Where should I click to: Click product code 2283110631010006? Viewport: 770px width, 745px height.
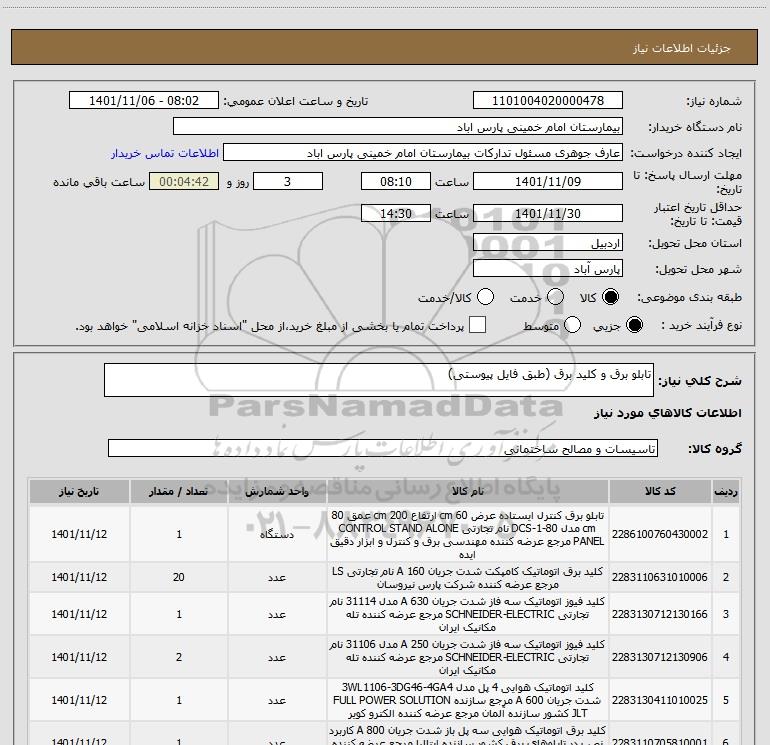pyautogui.click(x=660, y=577)
